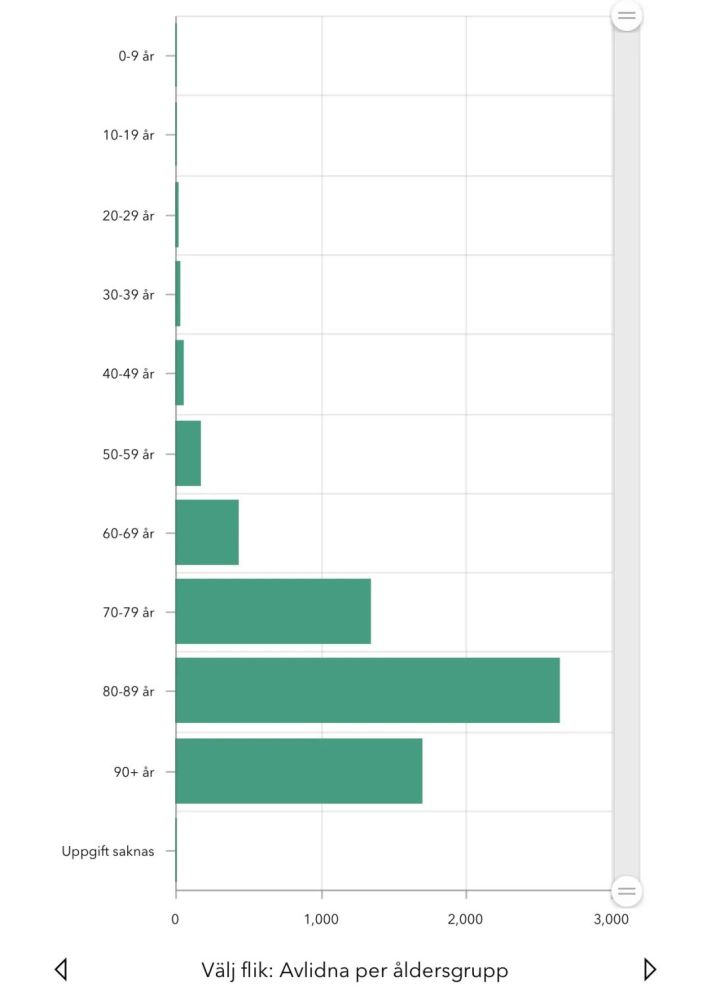This screenshot has height=1000, width=711.
Task: Go to previous tab with left arrow
Action: [x=61, y=969]
